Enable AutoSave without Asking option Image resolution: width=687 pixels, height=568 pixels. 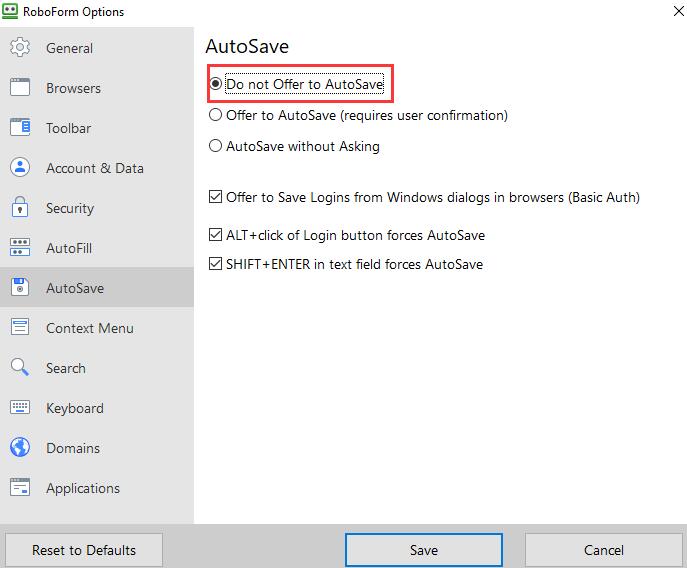tap(216, 146)
